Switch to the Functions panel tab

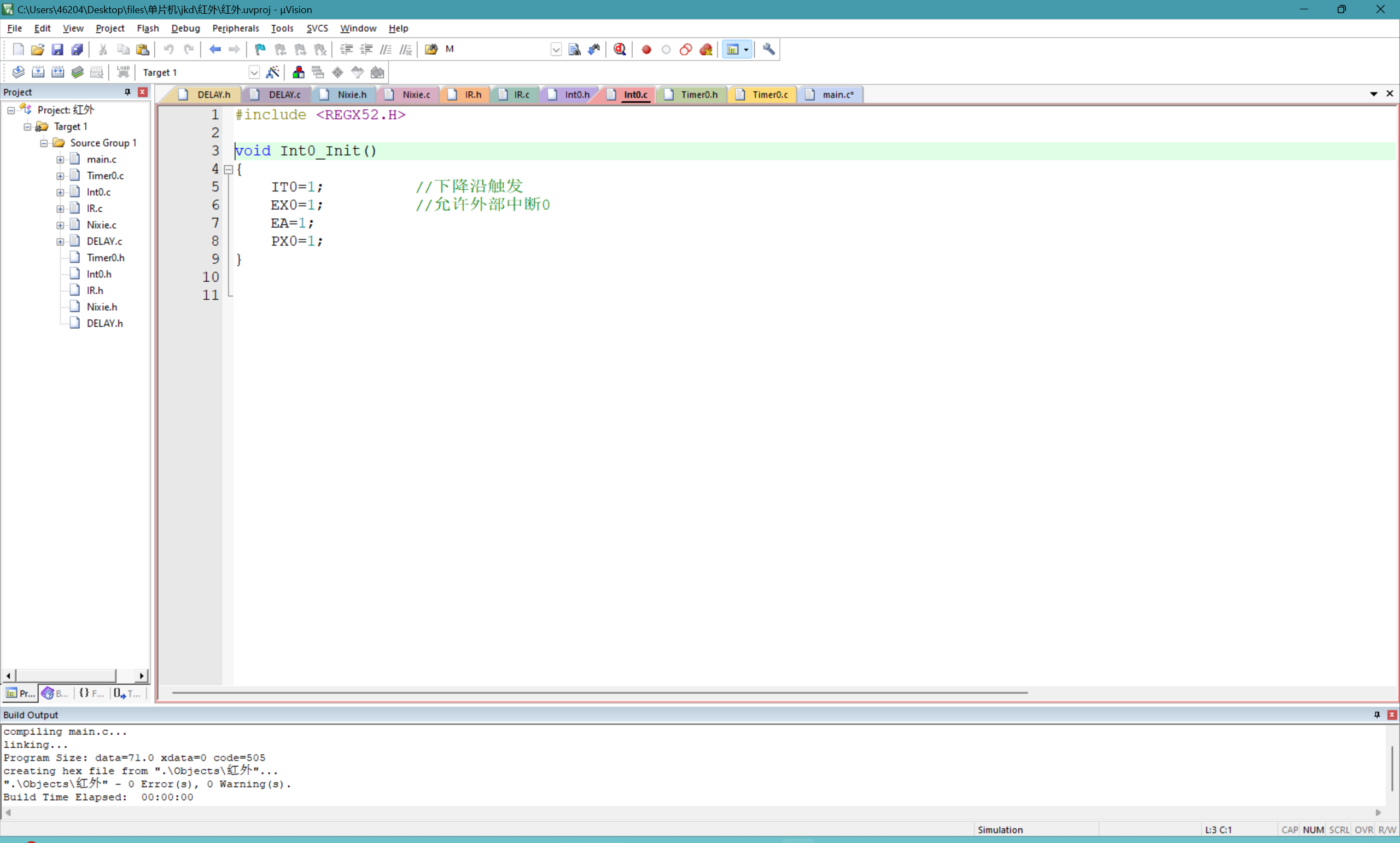click(x=91, y=693)
